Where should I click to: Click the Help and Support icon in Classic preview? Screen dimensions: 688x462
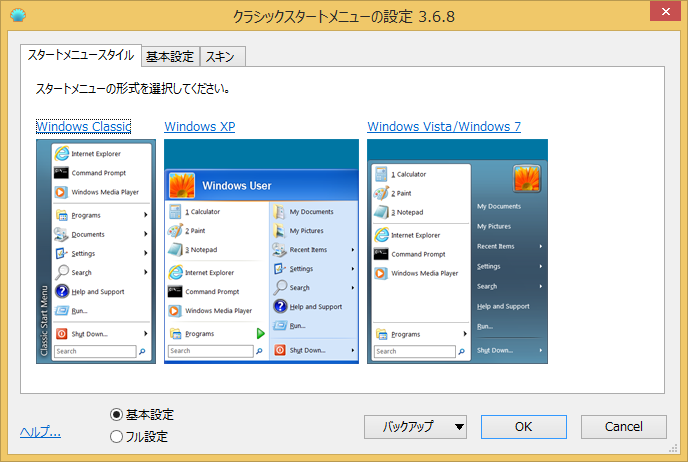[x=62, y=291]
